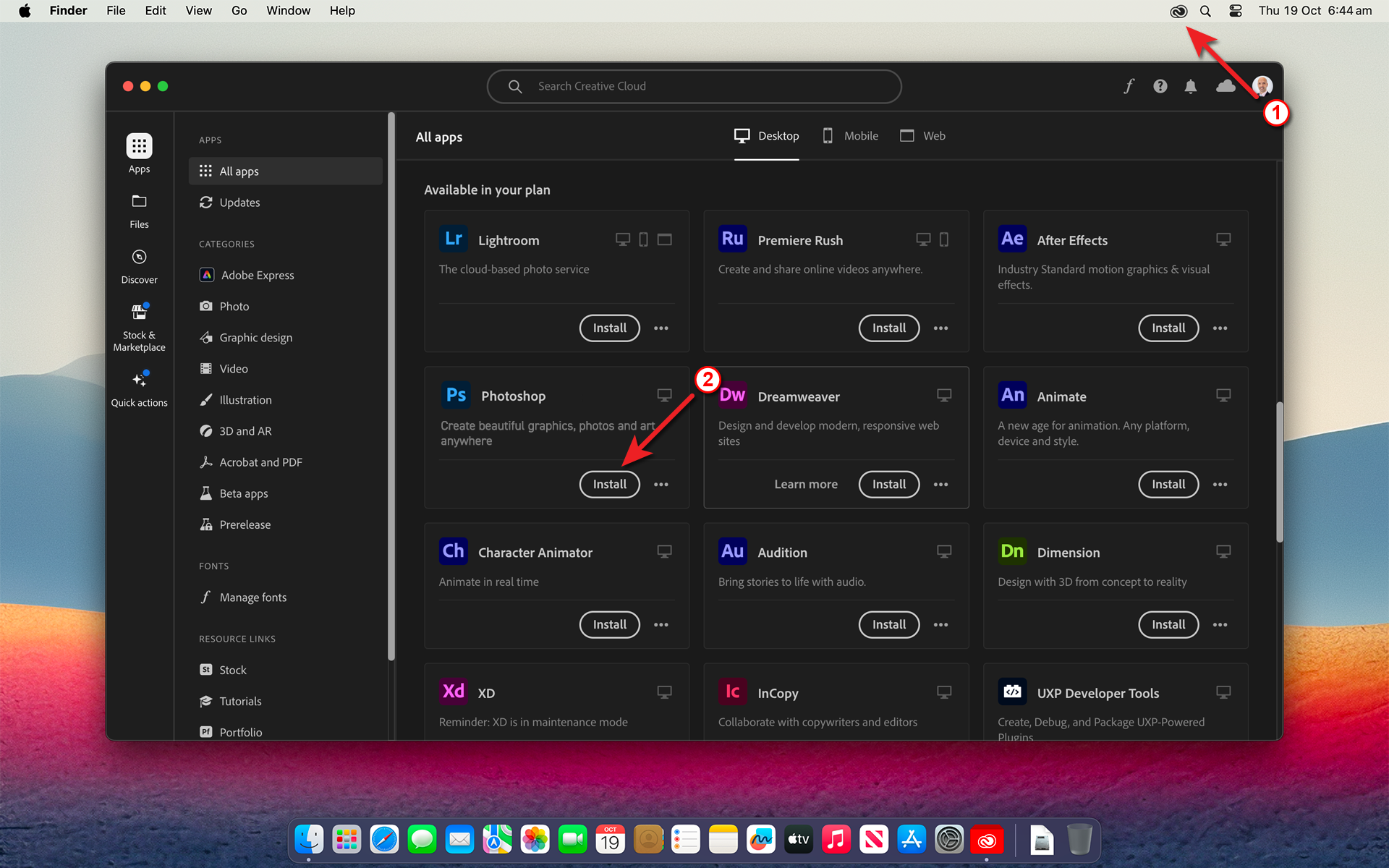Image resolution: width=1389 pixels, height=868 pixels.
Task: Switch to the Desktop tab
Action: pos(767,136)
